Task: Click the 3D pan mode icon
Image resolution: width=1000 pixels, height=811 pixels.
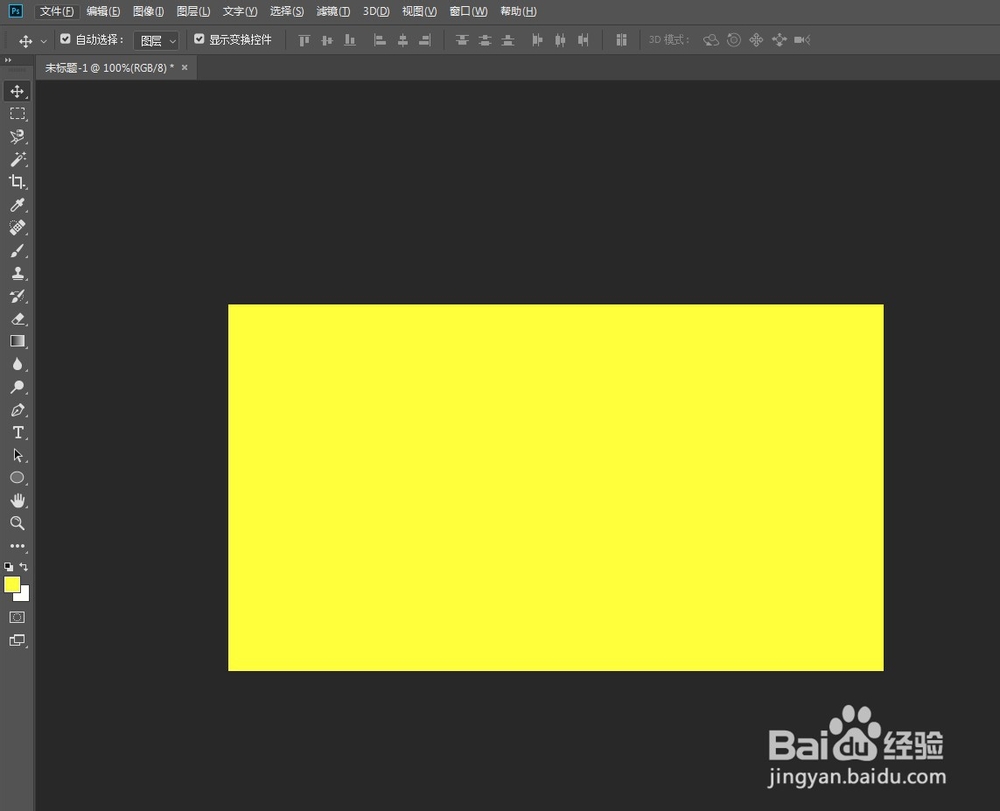Action: tap(756, 40)
